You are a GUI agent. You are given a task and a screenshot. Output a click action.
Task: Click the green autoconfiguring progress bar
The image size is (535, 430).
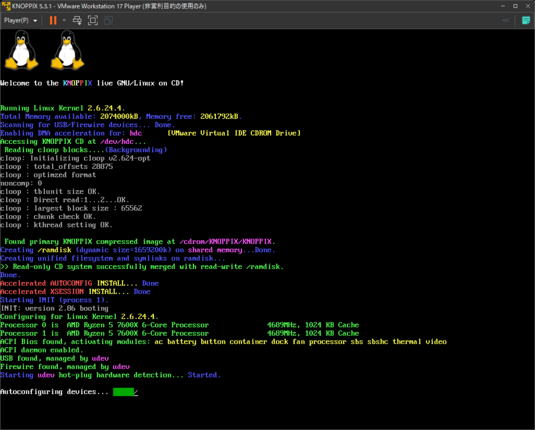pos(124,392)
